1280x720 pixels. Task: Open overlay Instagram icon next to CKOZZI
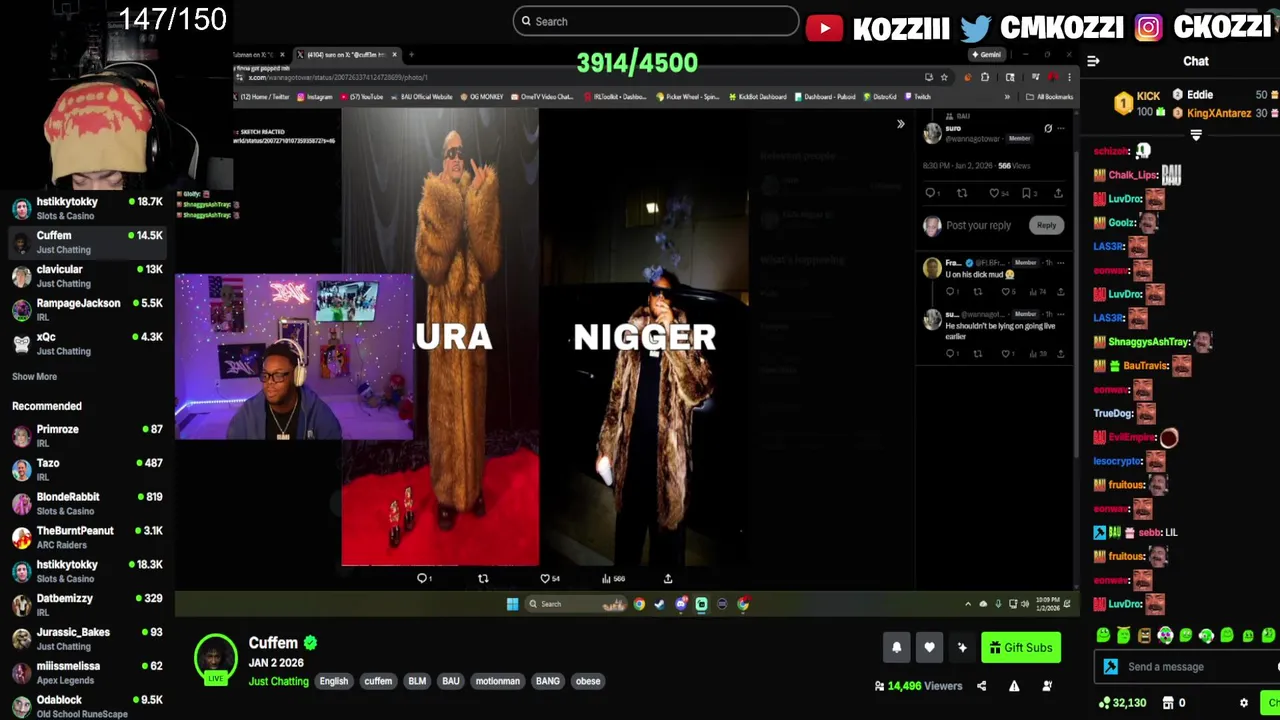tap(1148, 27)
